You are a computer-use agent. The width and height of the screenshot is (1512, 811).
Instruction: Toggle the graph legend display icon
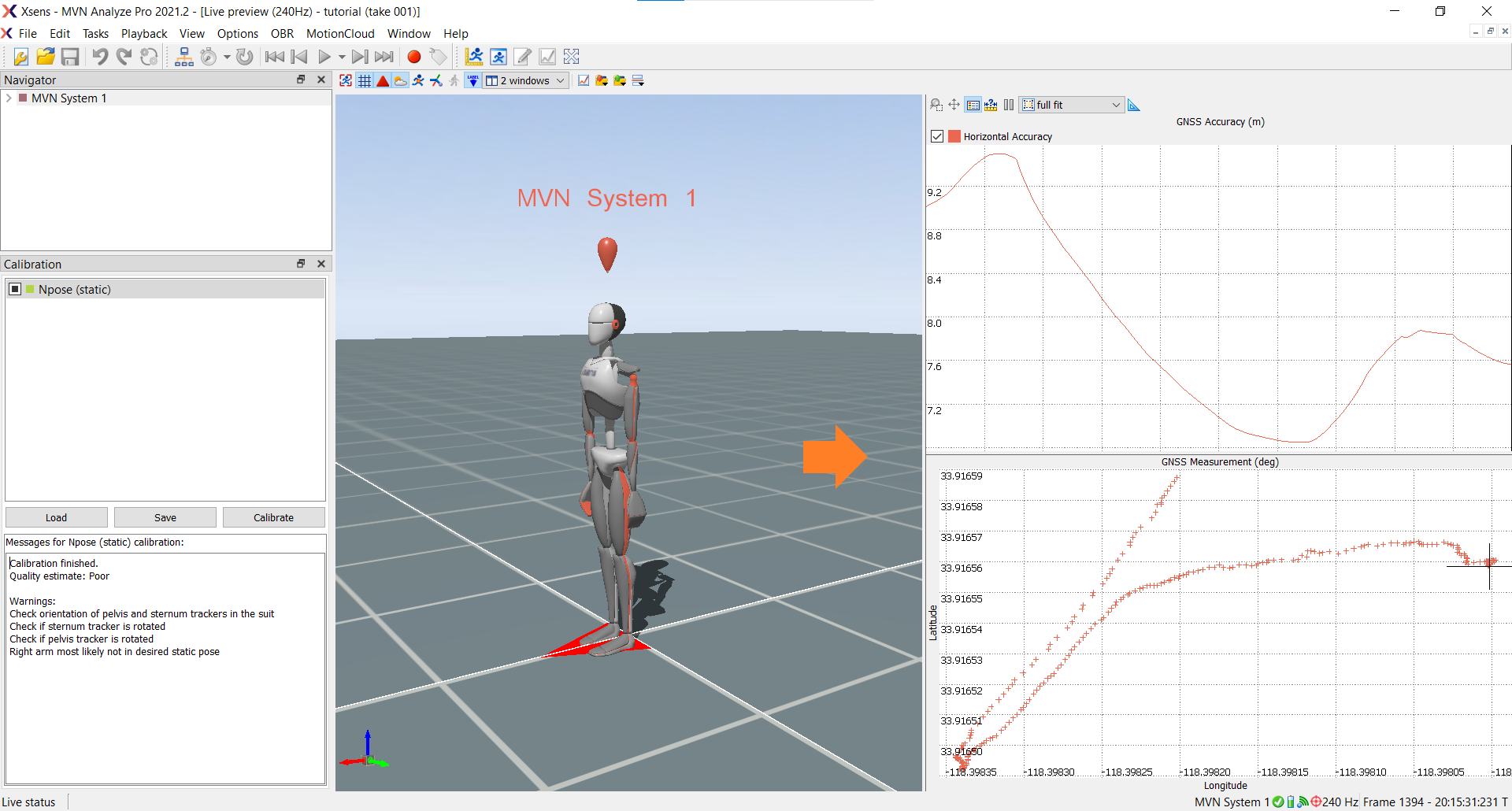tap(973, 105)
